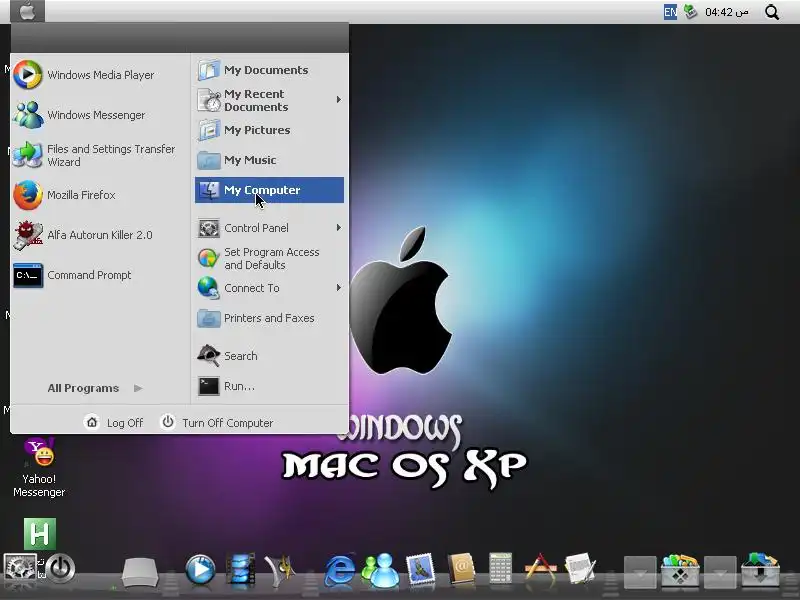800x600 pixels.
Task: Expand the Connect To submenu arrow
Action: 338,288
